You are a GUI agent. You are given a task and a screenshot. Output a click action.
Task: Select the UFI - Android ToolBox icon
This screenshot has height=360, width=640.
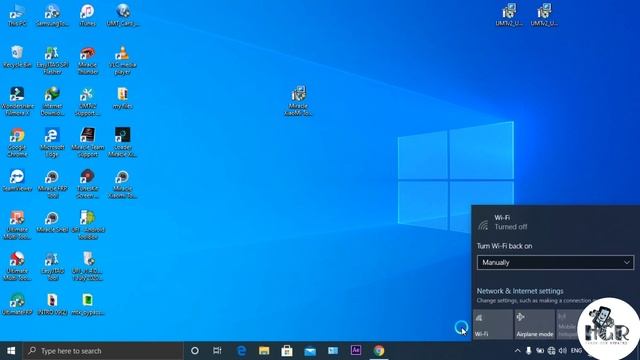(x=87, y=225)
